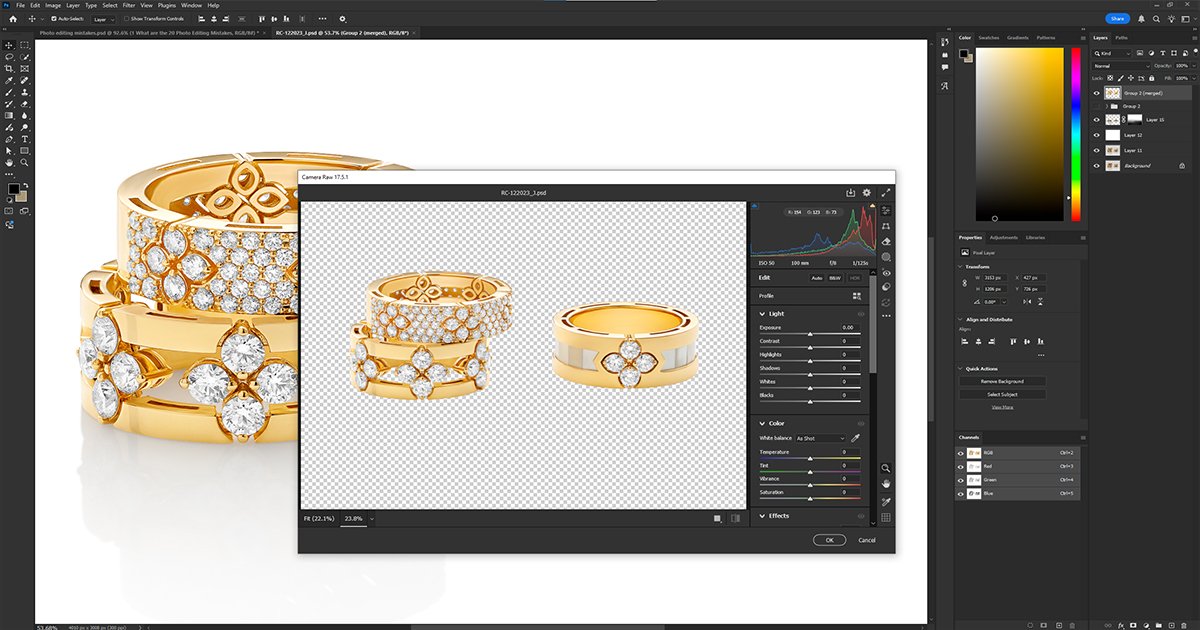The image size is (1200, 630).
Task: Click the White Balance eyedropper in Camera Raw
Action: pyautogui.click(x=855, y=438)
